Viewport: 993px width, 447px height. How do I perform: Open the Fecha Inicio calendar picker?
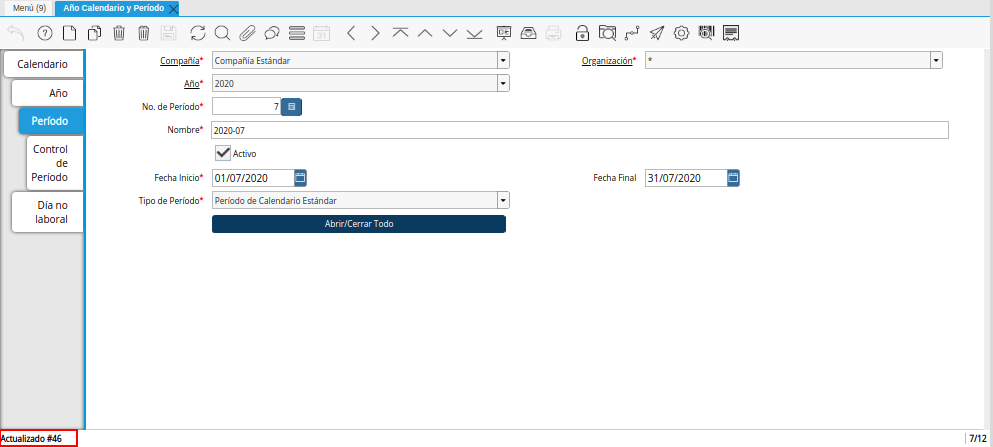tap(300, 178)
